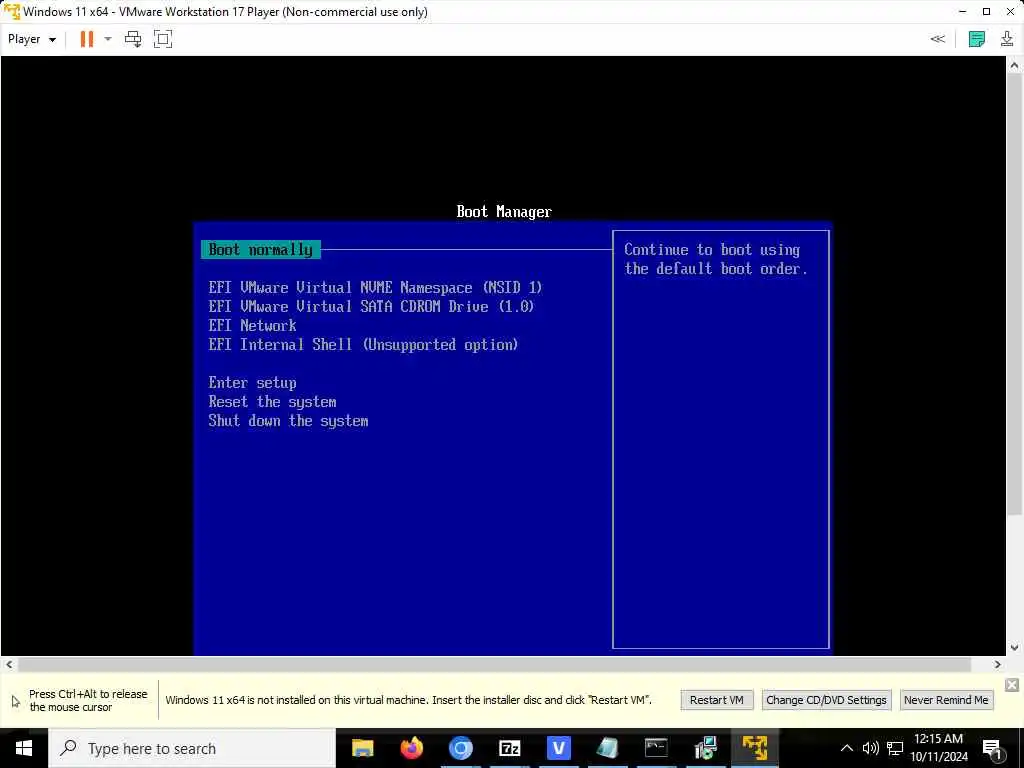
Task: Click the VMware Player taskbar icon
Action: [x=754, y=748]
